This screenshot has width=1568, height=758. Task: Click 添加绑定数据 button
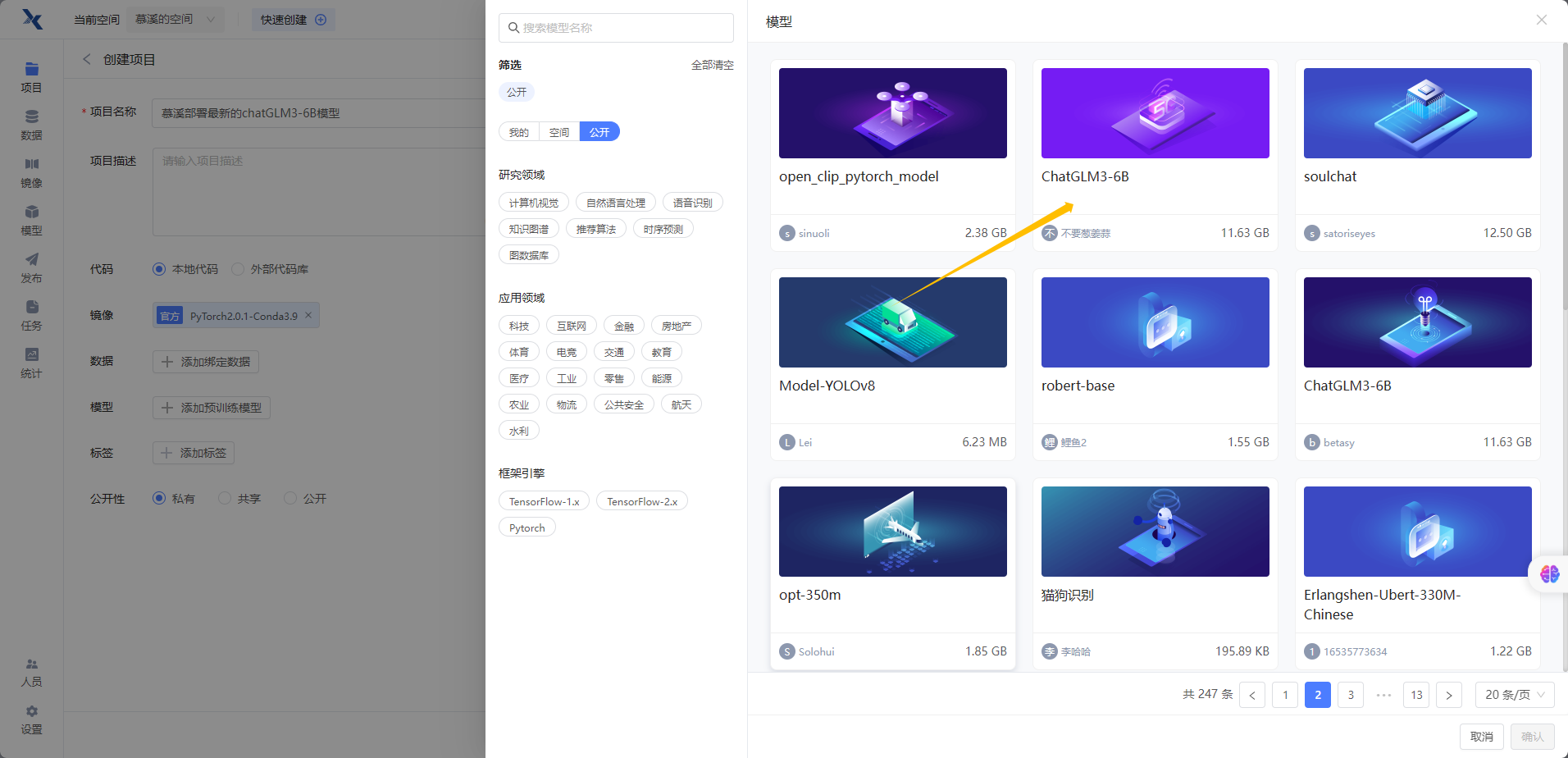[206, 362]
